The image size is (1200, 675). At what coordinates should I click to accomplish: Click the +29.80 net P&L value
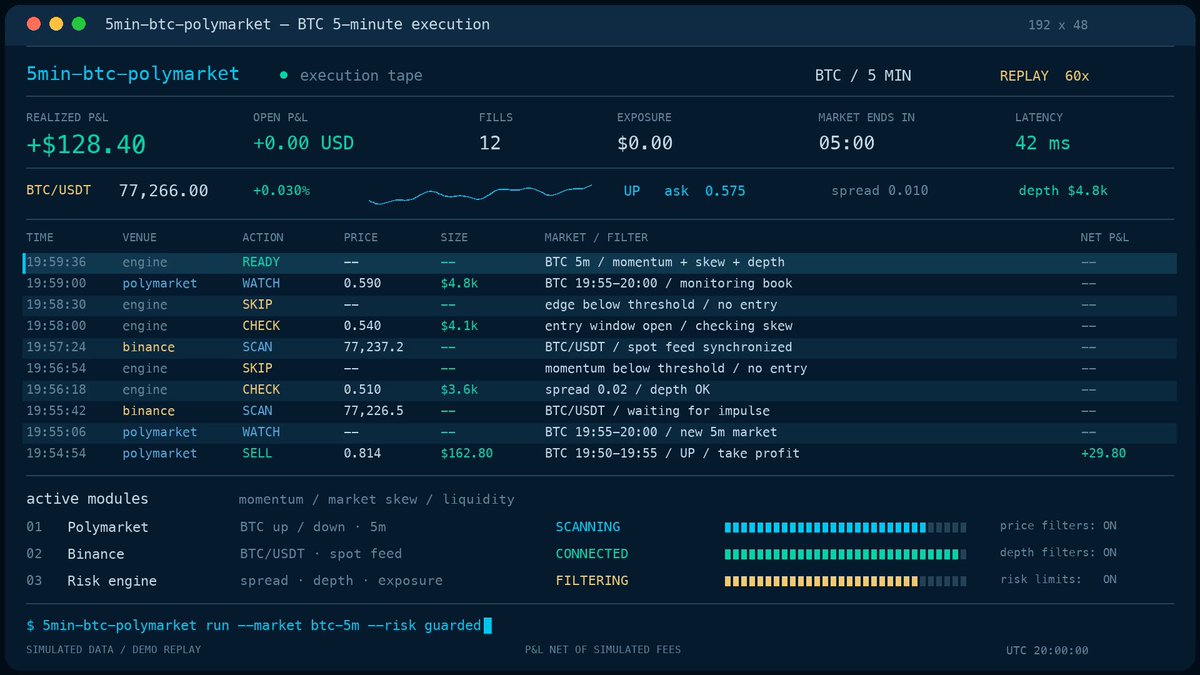tap(1103, 454)
